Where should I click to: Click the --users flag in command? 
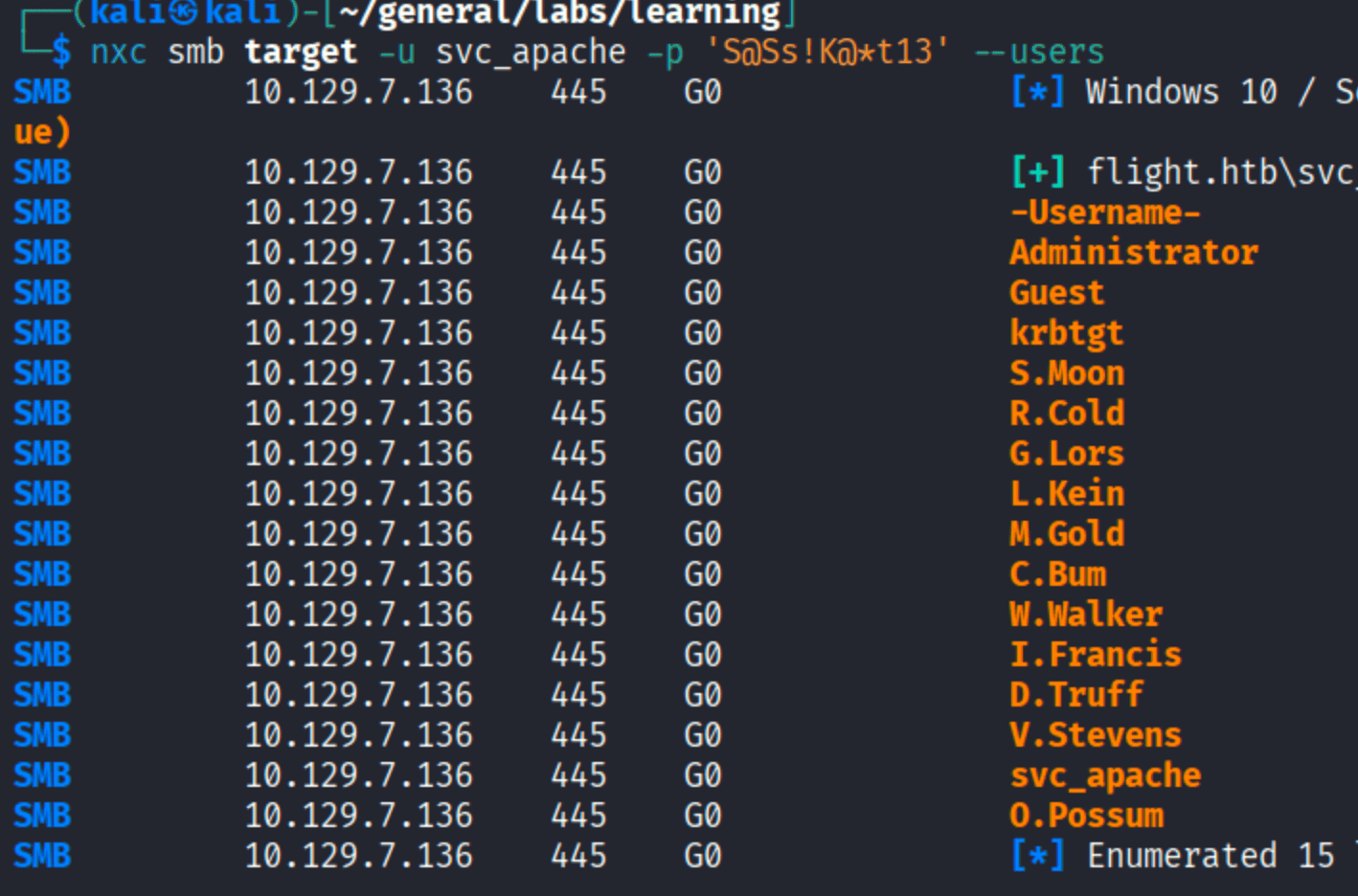click(1038, 52)
